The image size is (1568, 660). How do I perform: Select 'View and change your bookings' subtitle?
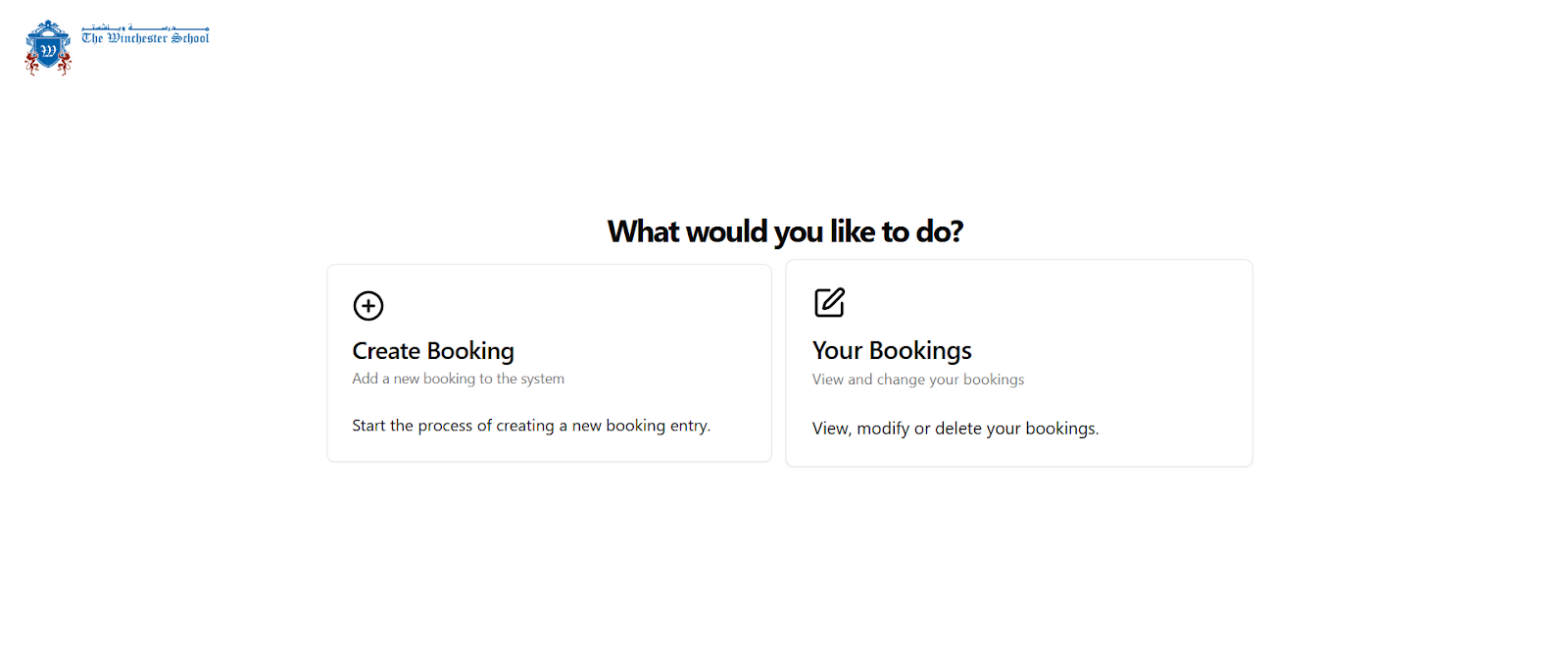(x=917, y=380)
